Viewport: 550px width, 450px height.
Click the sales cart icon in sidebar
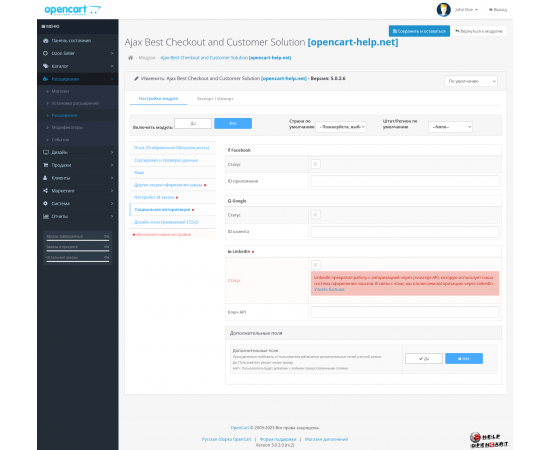pyautogui.click(x=46, y=165)
